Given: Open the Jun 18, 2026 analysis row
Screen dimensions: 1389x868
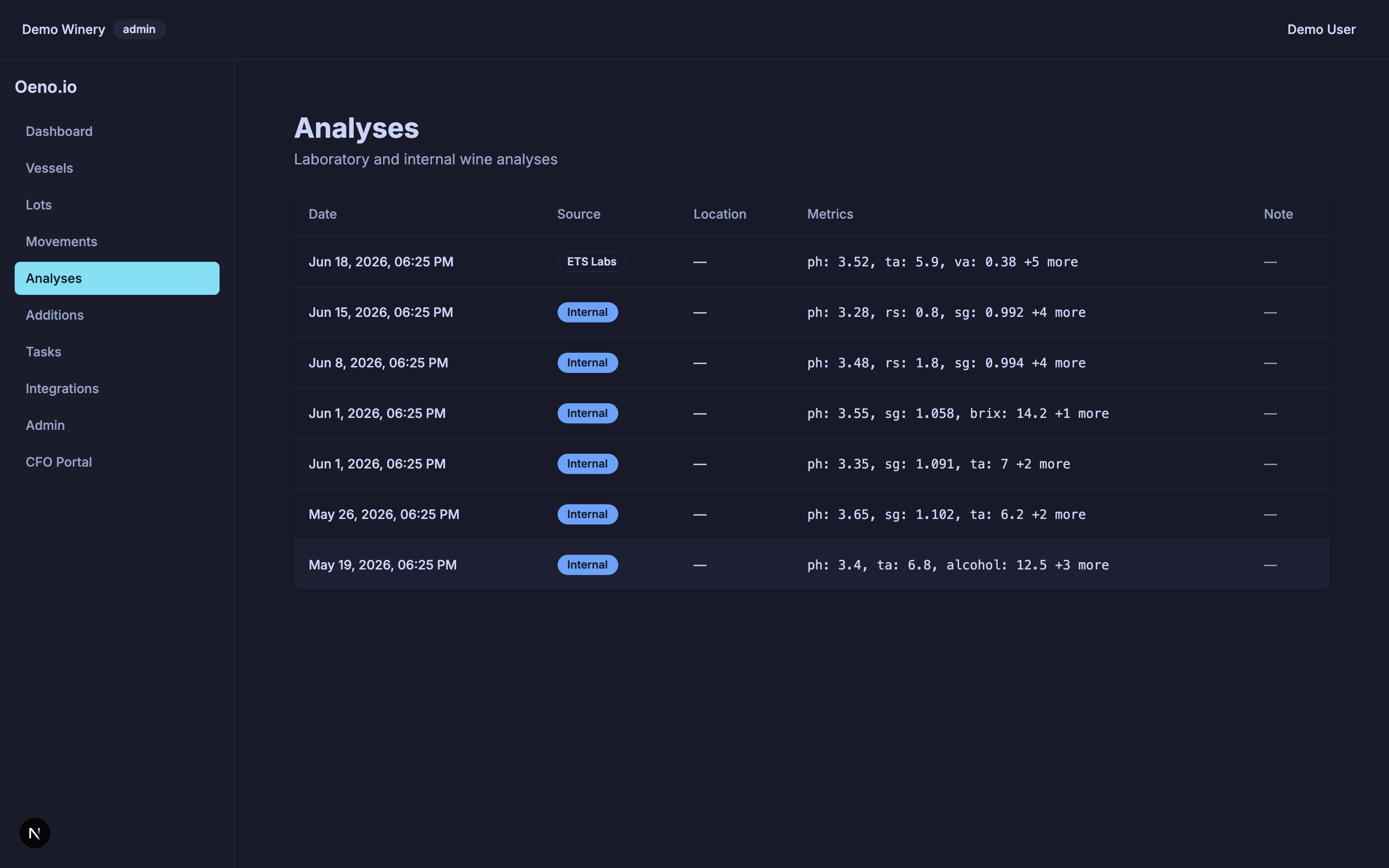Looking at the screenshot, I should (812, 262).
